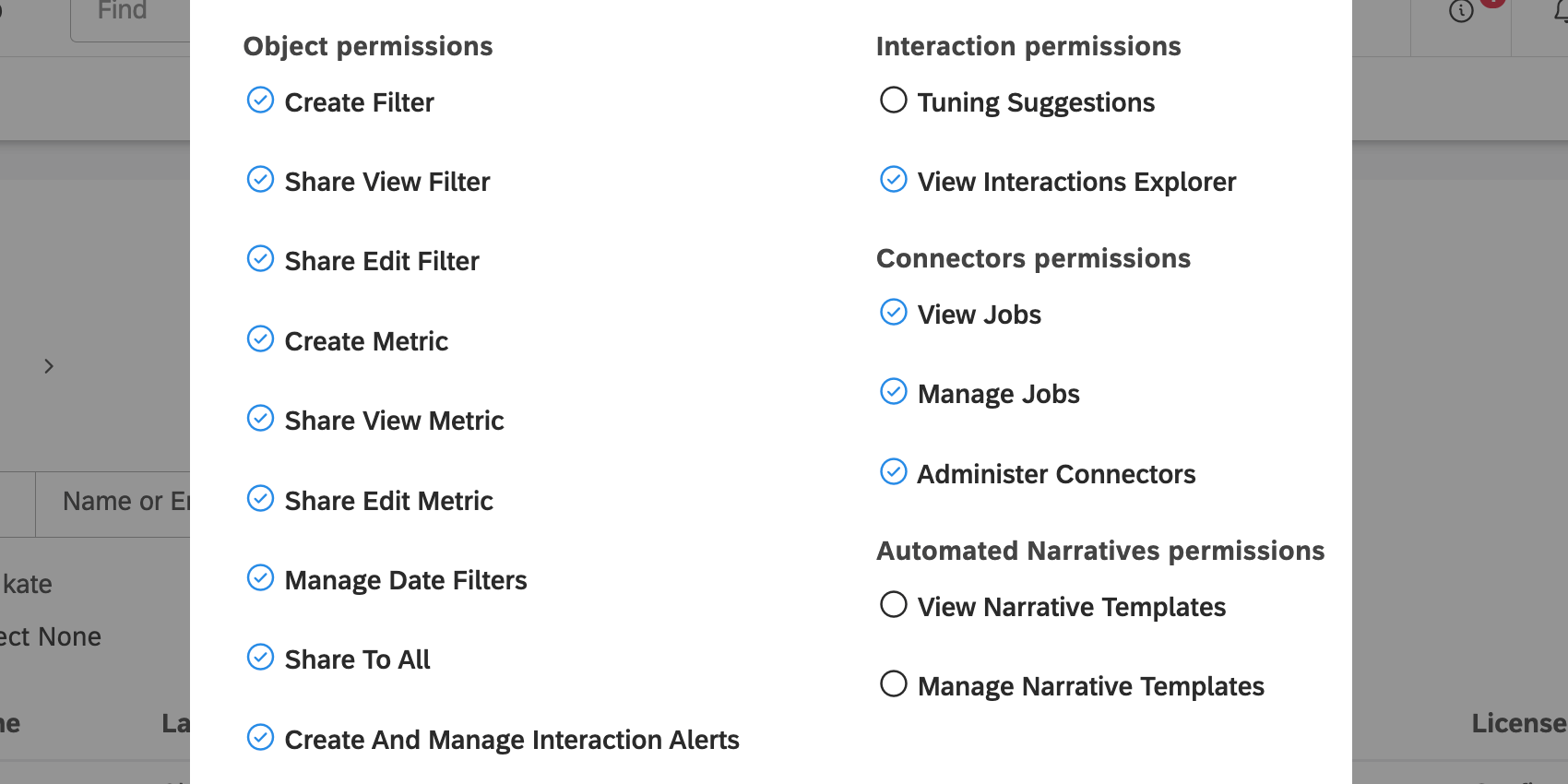Toggle Share View Filter off
Viewport: 1568px width, 784px height.
[261, 179]
